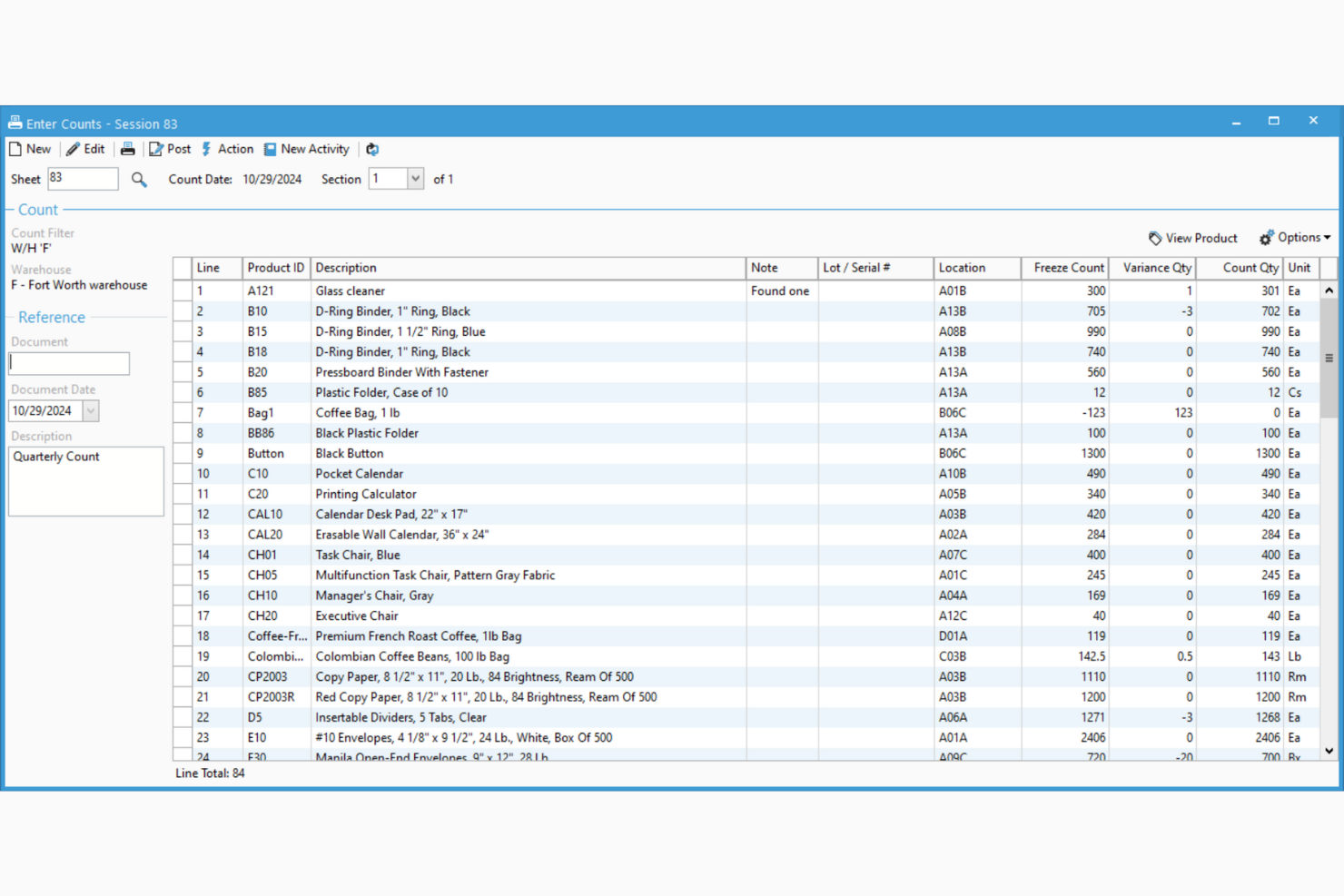Create a new count entry with New icon
The image size is (1344, 896).
tap(14, 149)
